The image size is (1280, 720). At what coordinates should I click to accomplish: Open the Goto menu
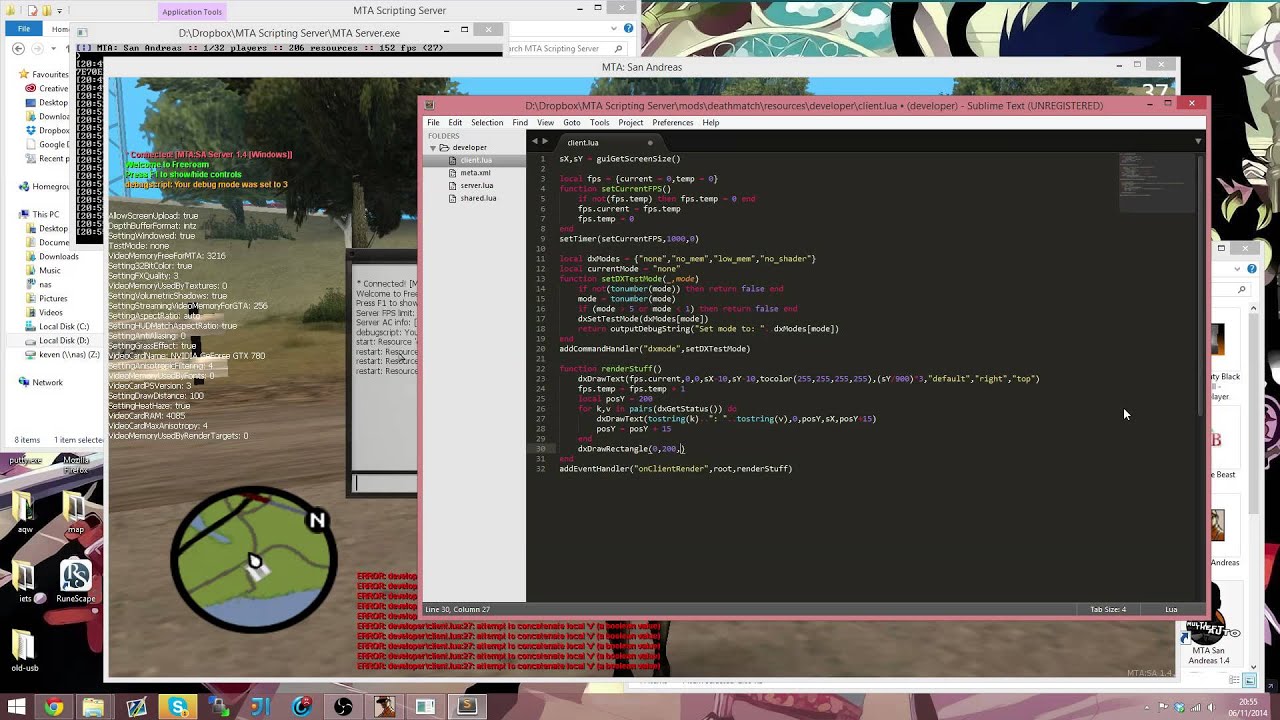coord(571,123)
